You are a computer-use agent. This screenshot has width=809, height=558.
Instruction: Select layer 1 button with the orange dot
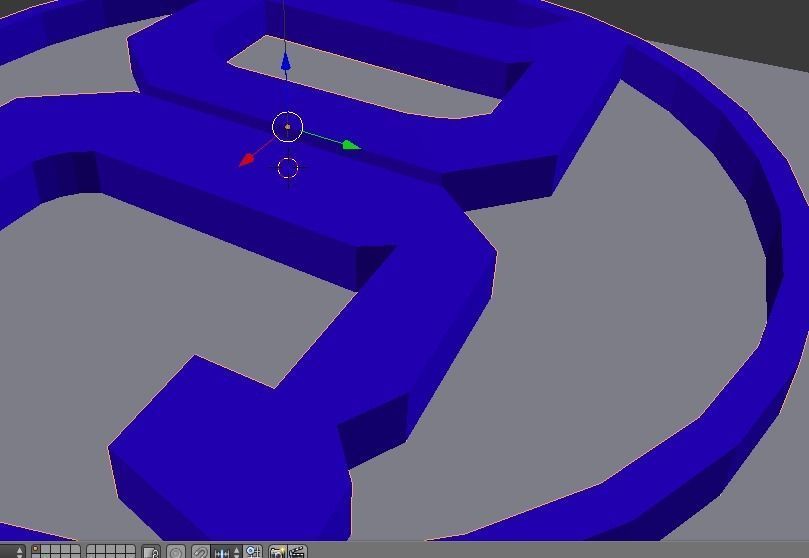point(36,550)
